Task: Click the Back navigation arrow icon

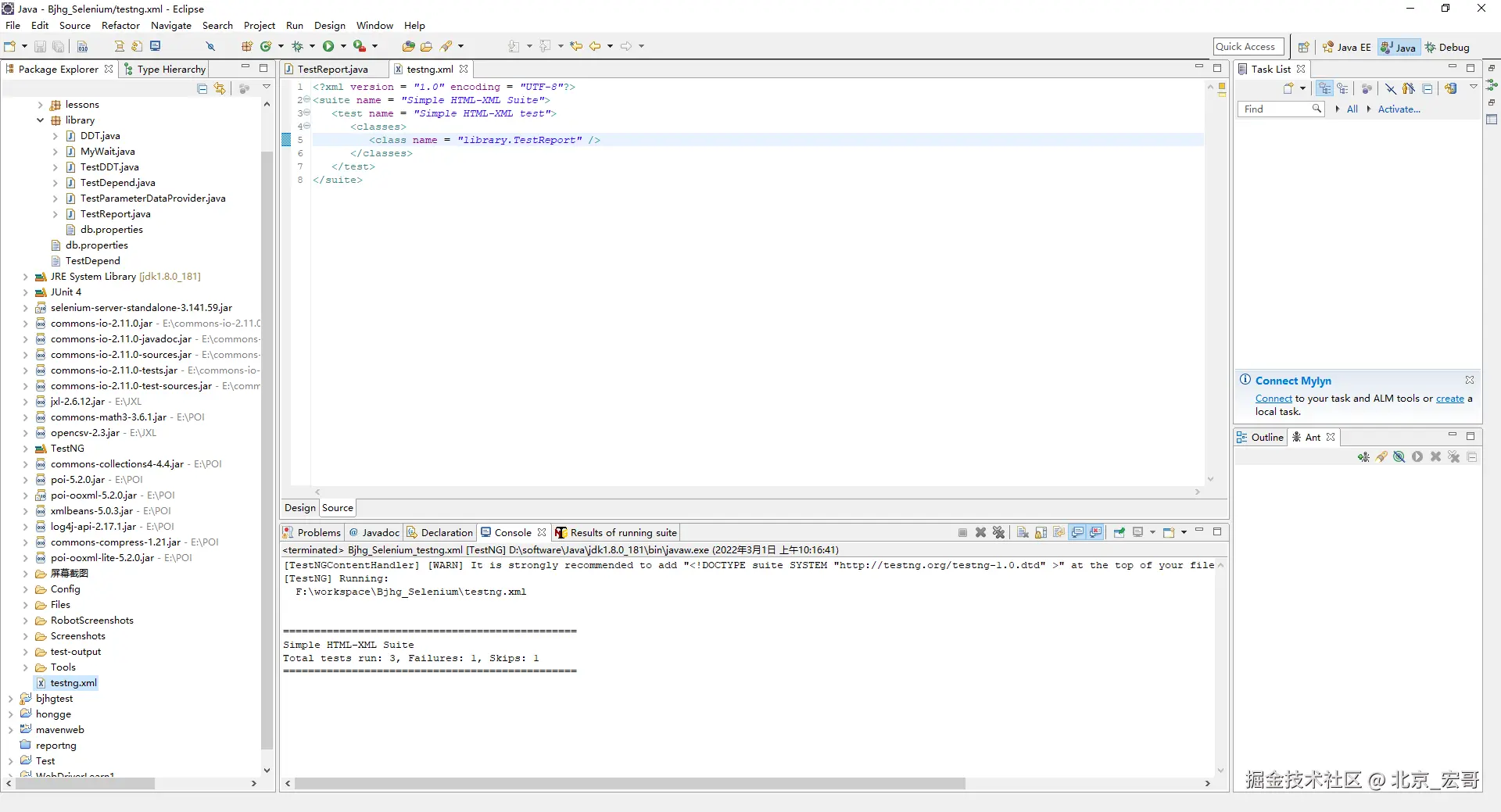Action: [595, 46]
